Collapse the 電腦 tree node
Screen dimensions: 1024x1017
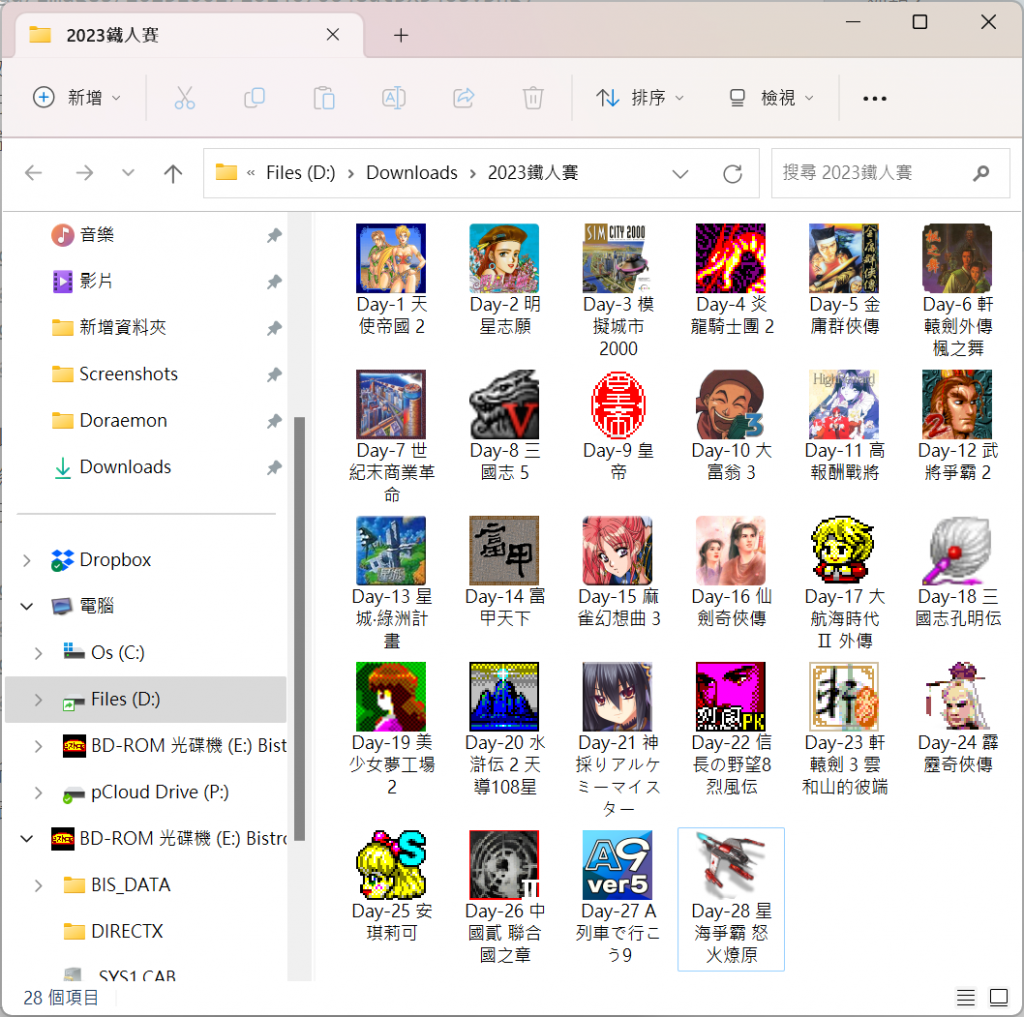tap(27, 607)
